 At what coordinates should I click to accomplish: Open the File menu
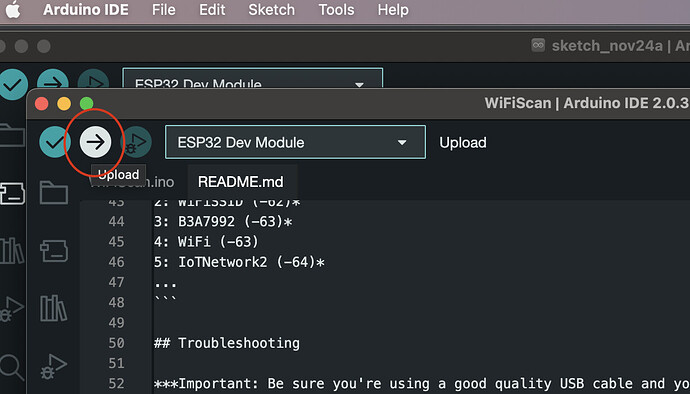pos(164,10)
